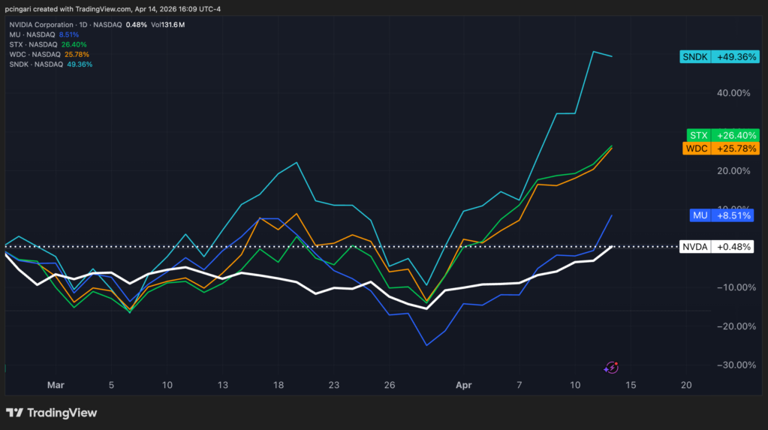Screen dimensions: 768x430
Task: Select the SNDK +49.36% price label
Action: (x=720, y=57)
